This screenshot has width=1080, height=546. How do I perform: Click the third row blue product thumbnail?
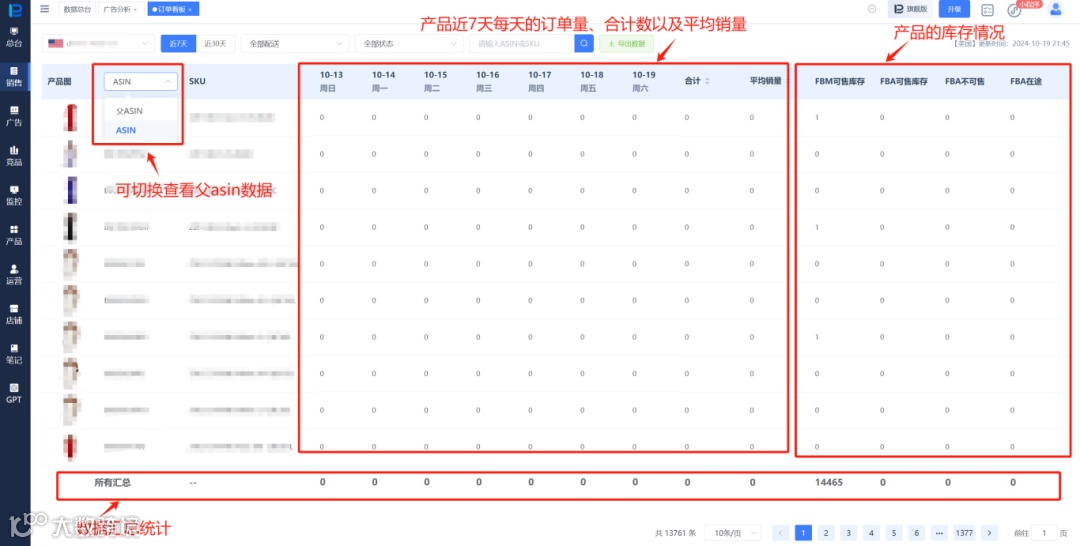[x=72, y=191]
